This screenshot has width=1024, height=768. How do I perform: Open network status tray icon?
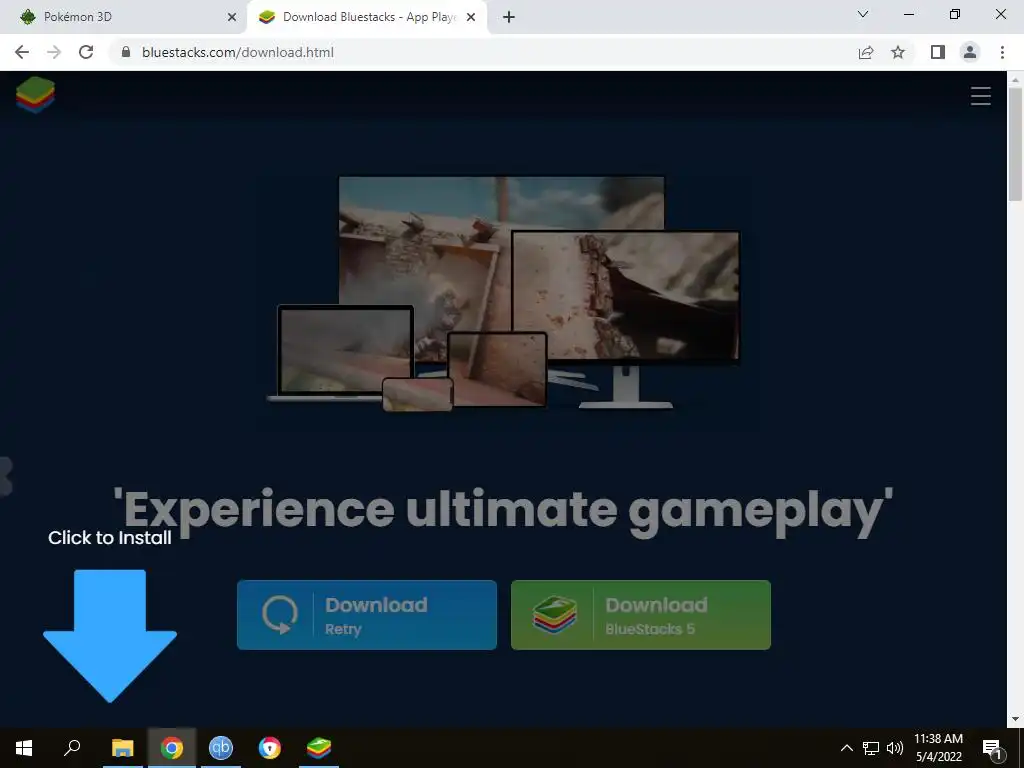point(871,748)
